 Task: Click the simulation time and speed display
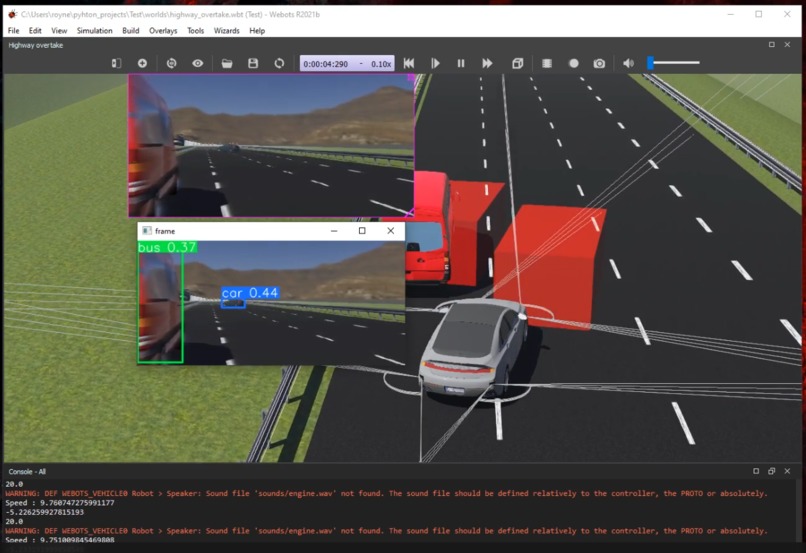point(347,64)
